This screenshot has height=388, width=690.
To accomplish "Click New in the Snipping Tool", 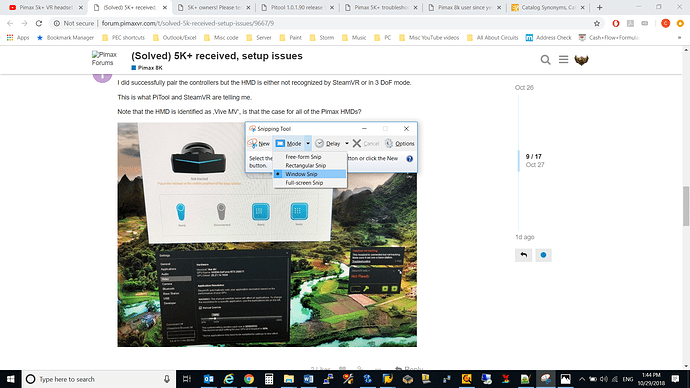I will 259,143.
